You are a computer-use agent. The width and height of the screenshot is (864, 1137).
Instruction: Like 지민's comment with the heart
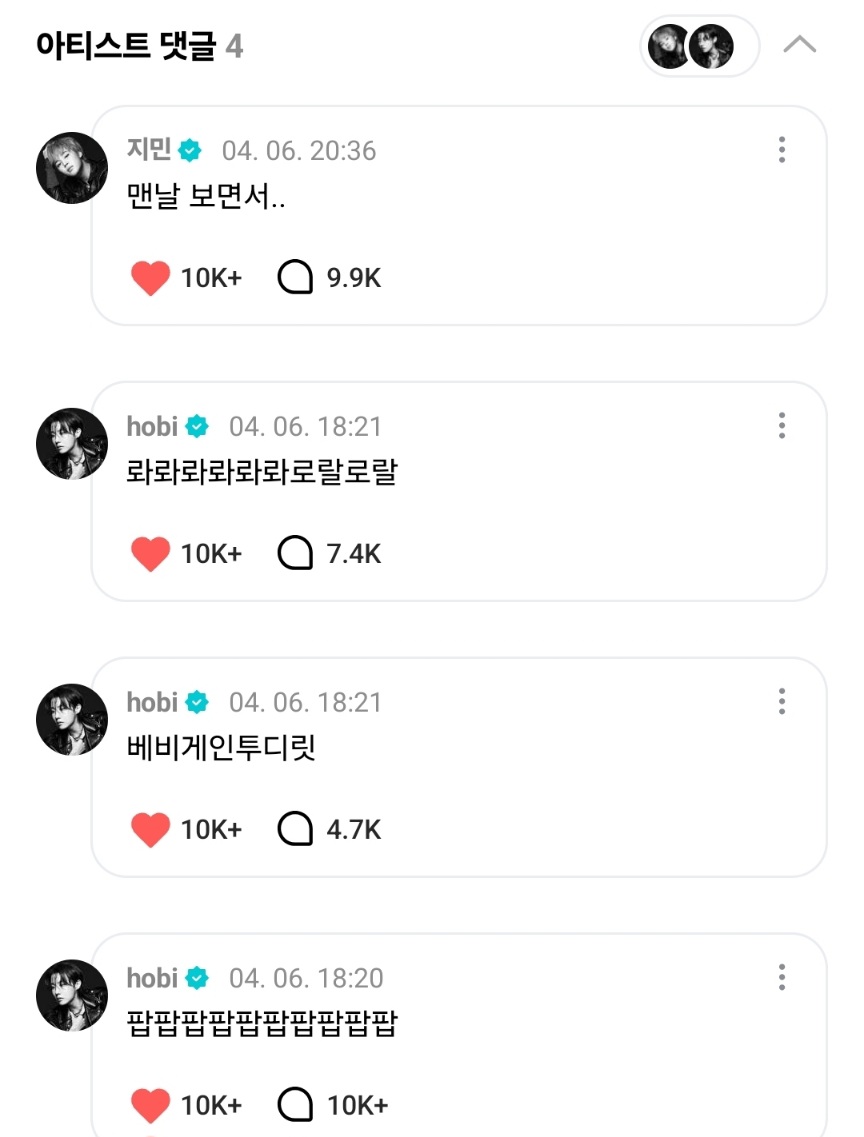tap(151, 278)
